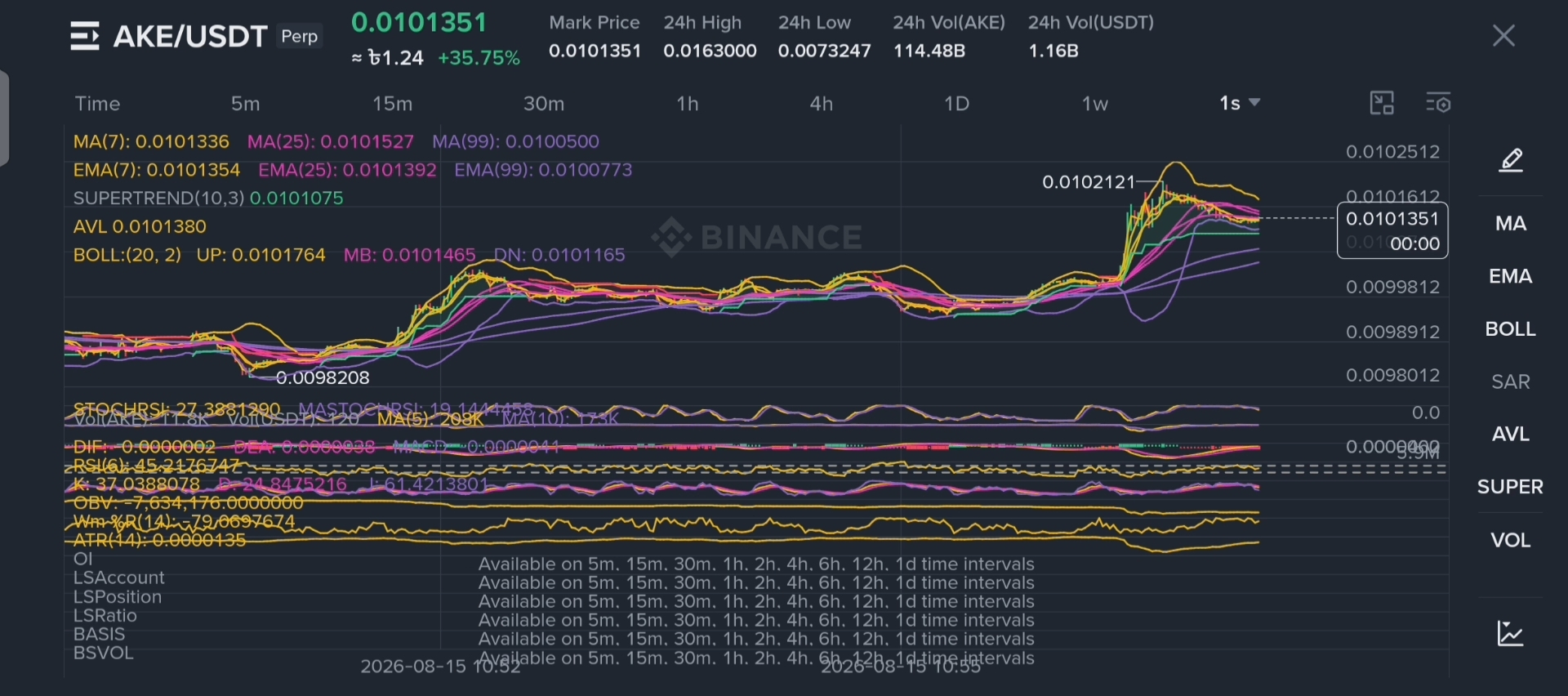Toggle the AVL indicator
Image resolution: width=1568 pixels, height=696 pixels.
(x=1511, y=434)
